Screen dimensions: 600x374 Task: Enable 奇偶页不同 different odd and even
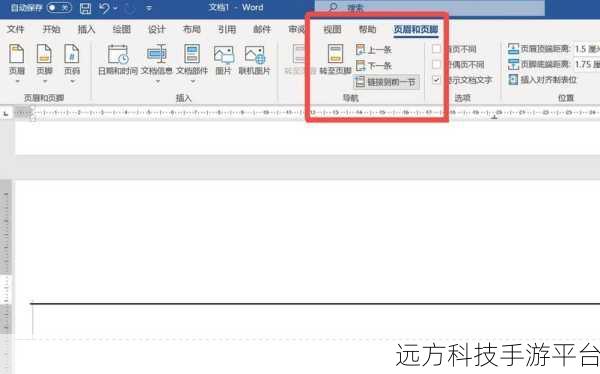click(436, 64)
